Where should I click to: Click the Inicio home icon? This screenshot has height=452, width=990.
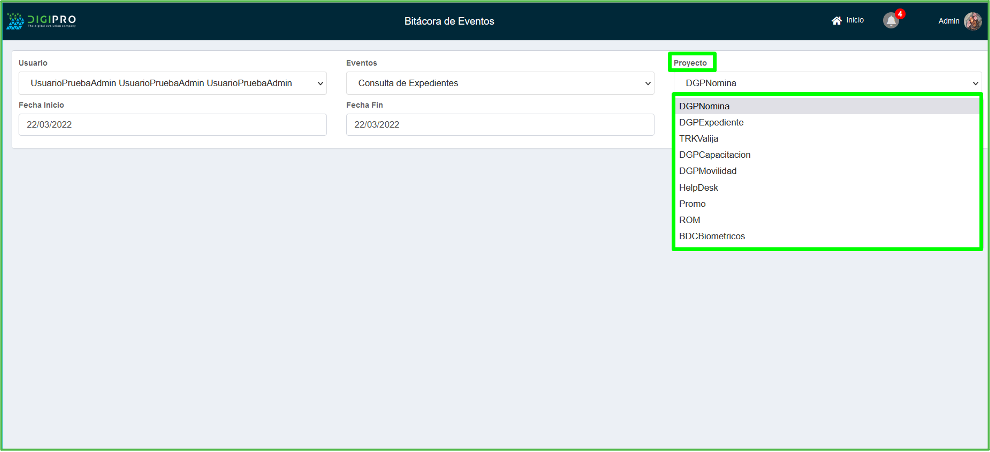[837, 21]
